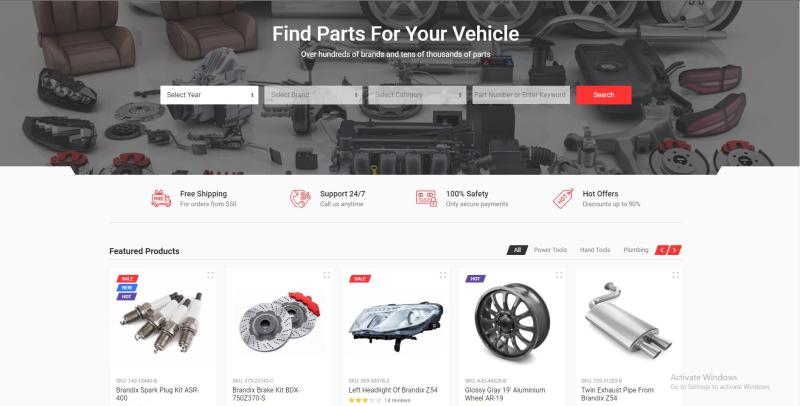Open quickview icon on Spark Plug Kit card
The height and width of the screenshot is (406, 800).
210,275
